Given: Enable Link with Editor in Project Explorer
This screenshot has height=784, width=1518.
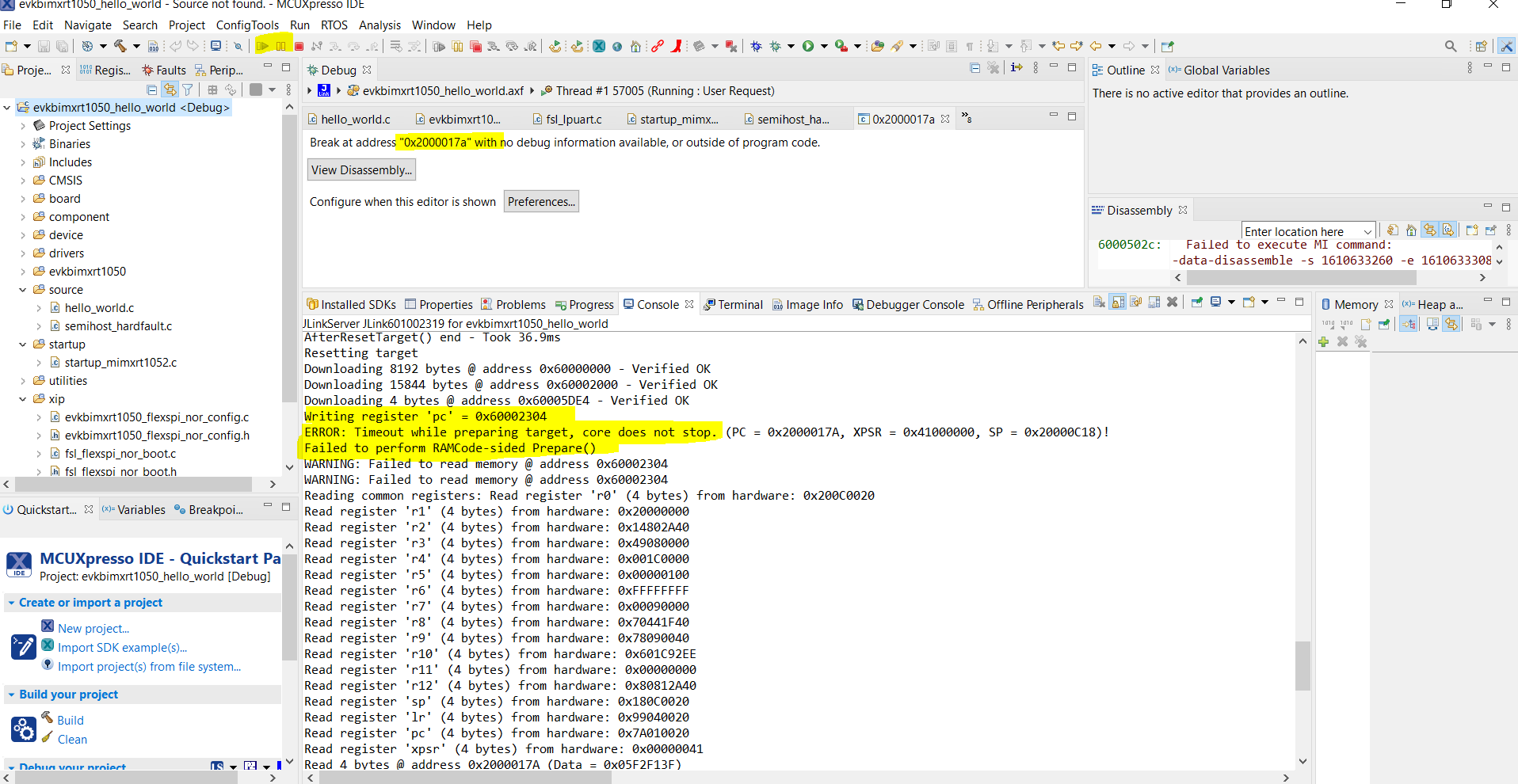Looking at the screenshot, I should click(x=170, y=89).
